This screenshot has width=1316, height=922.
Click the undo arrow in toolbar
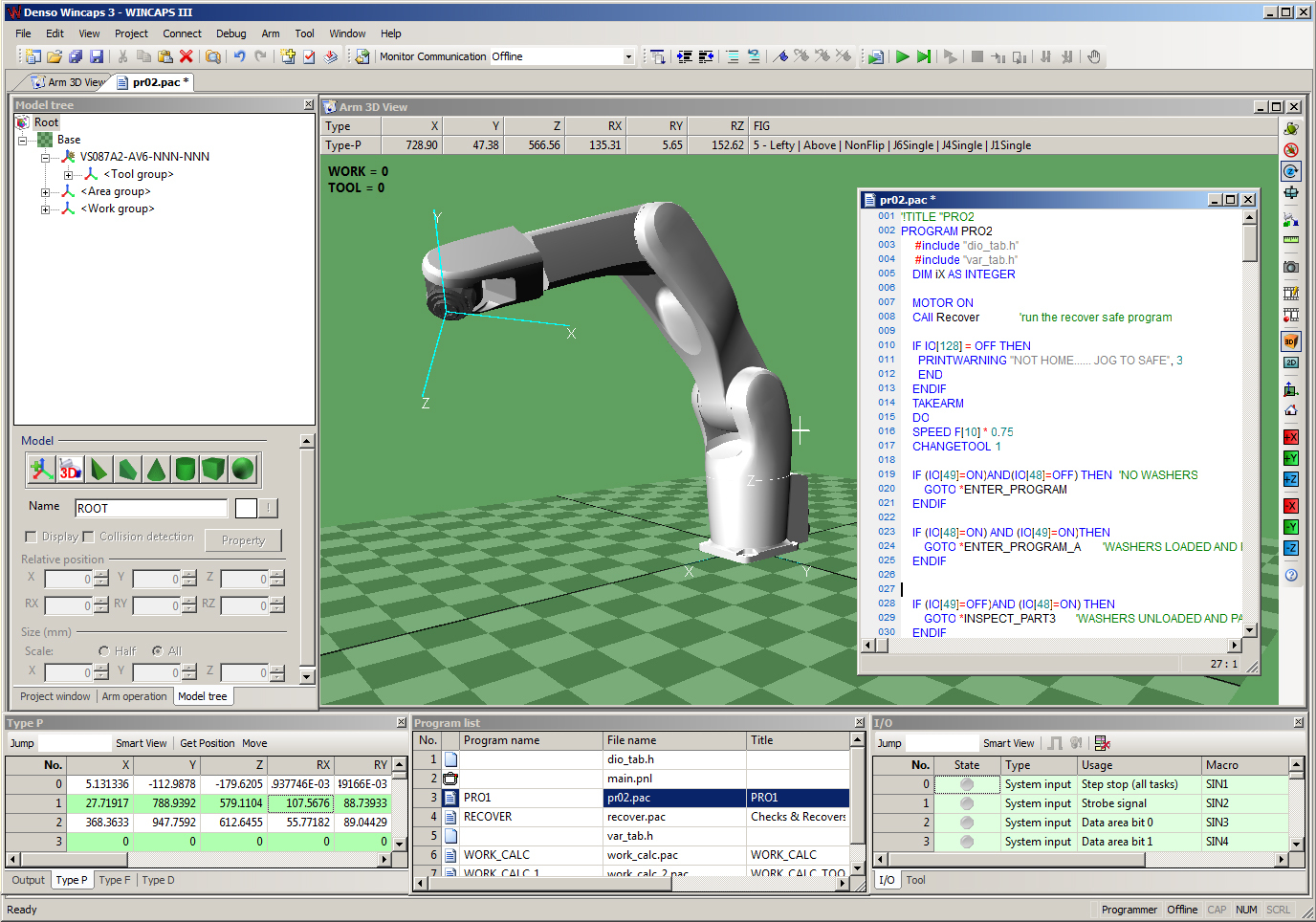coord(239,56)
